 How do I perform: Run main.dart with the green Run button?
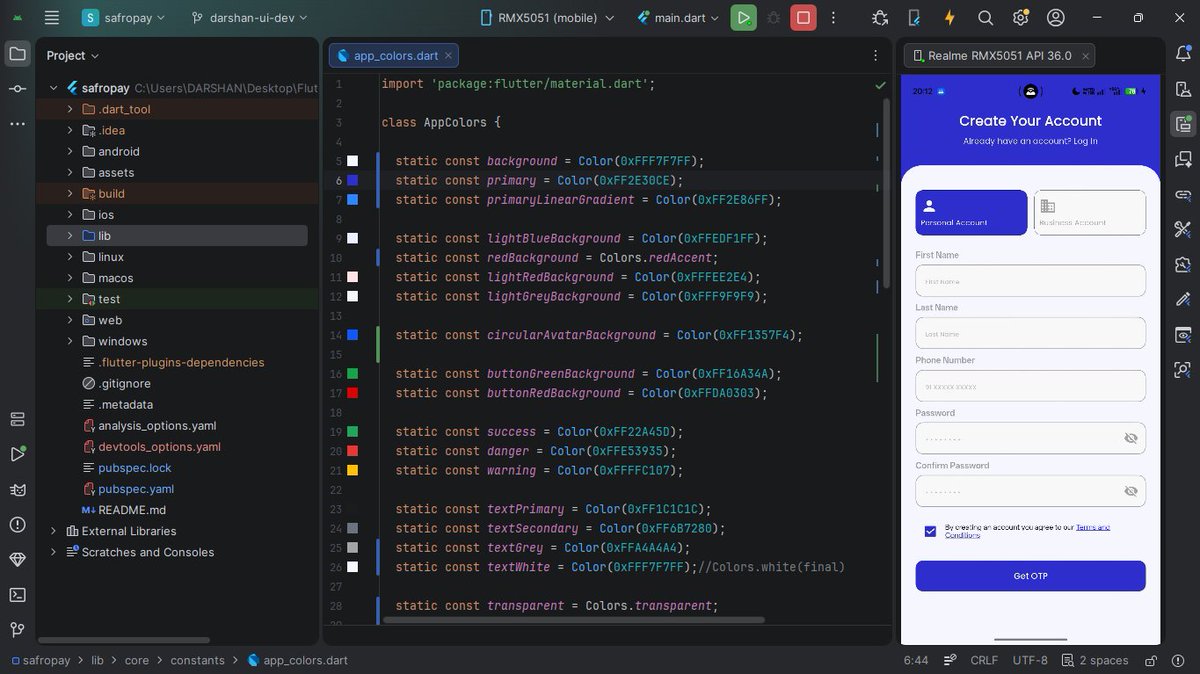(x=743, y=17)
